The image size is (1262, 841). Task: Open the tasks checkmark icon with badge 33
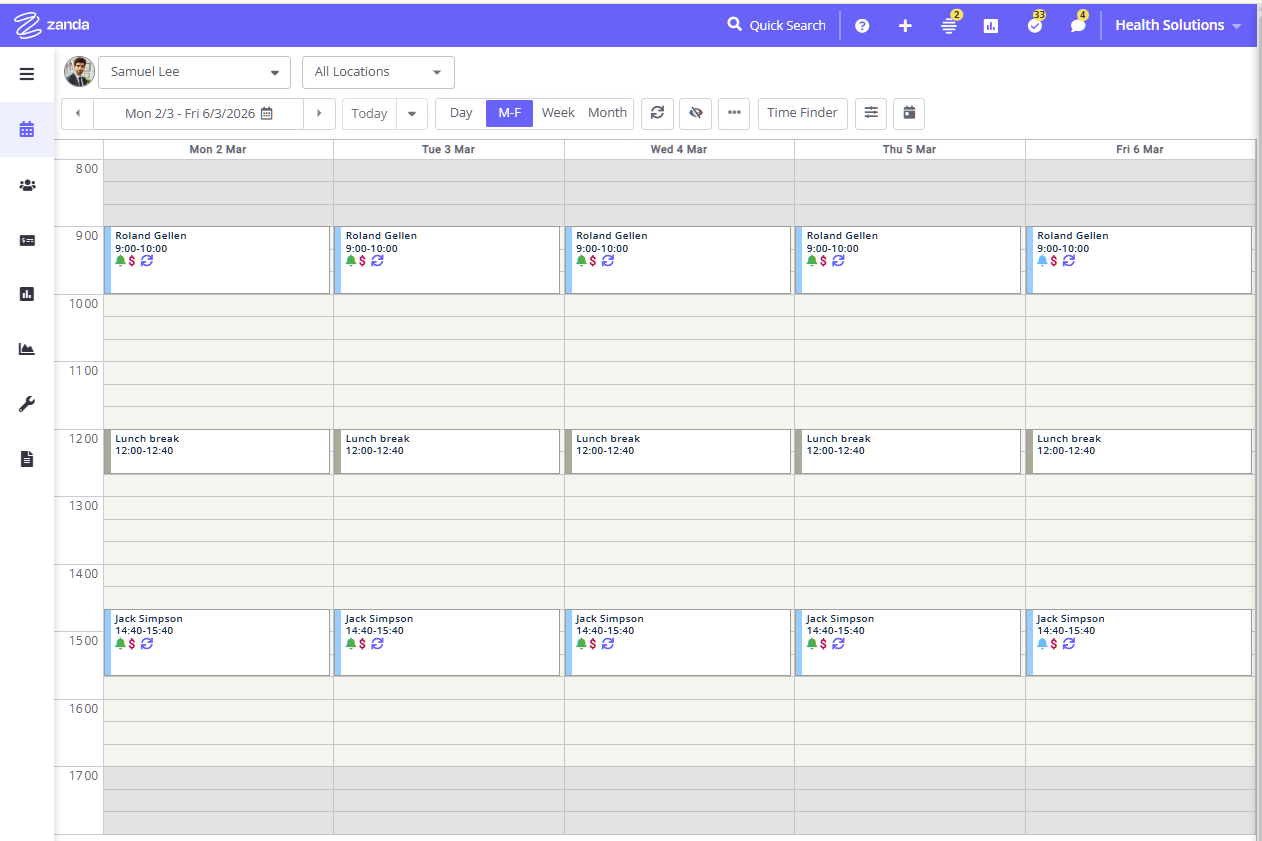pos(1034,26)
